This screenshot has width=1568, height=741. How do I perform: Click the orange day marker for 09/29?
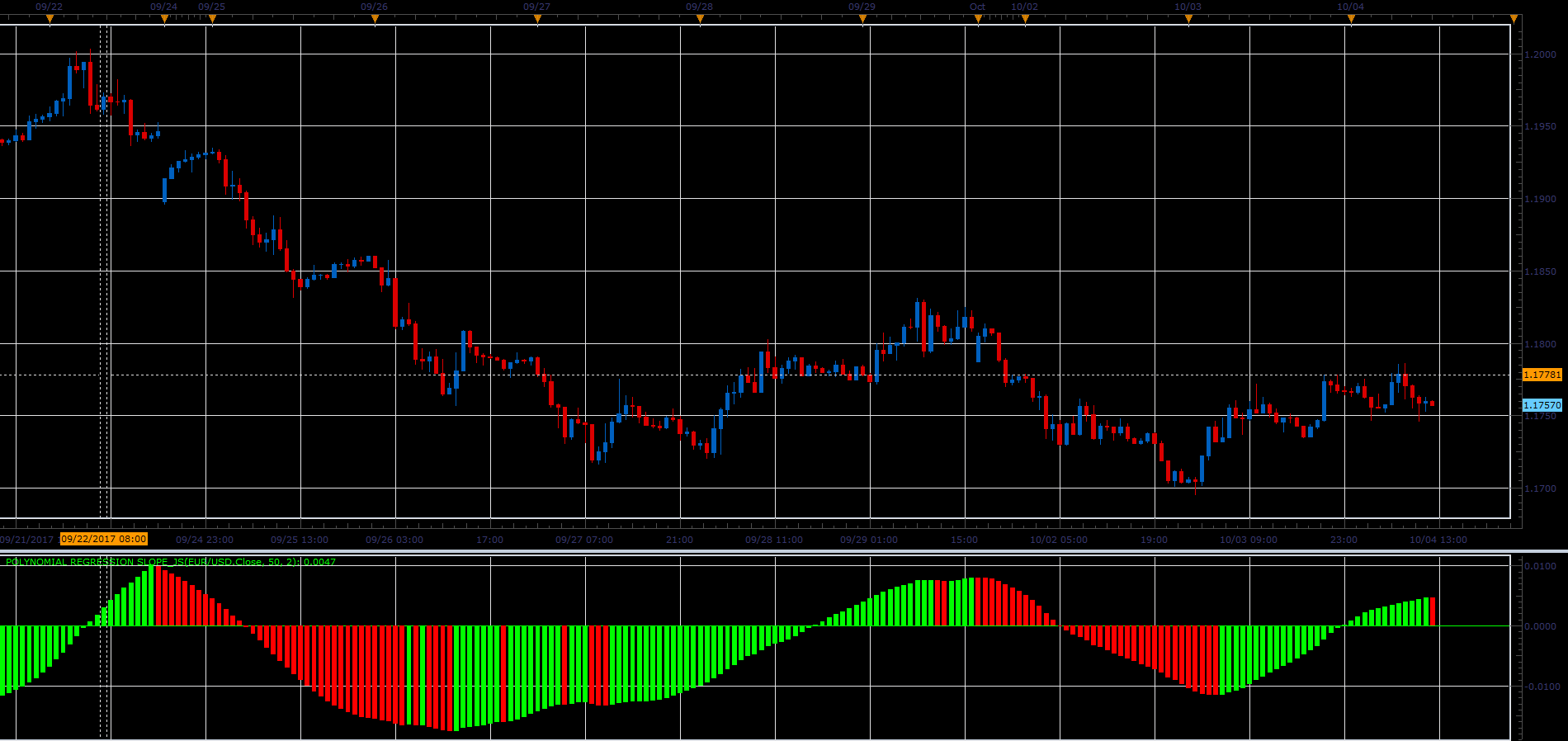(862, 18)
